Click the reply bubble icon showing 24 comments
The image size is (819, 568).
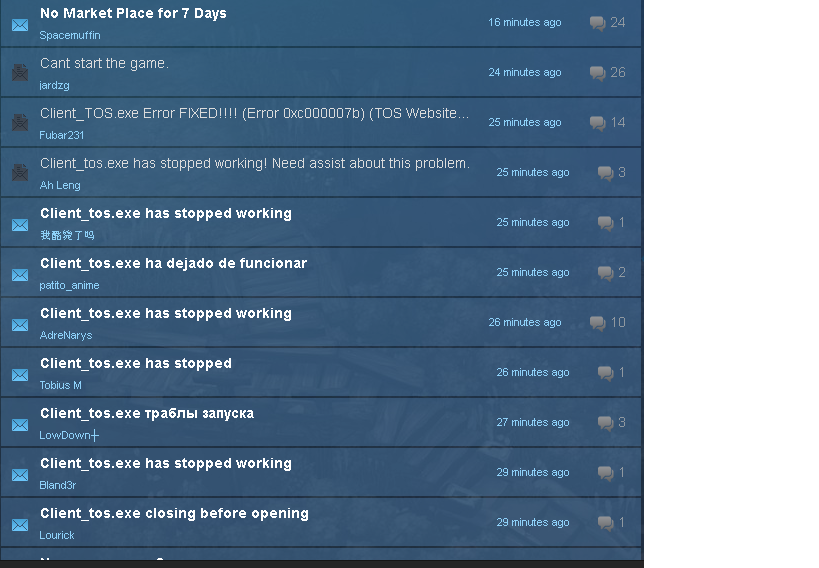click(598, 23)
